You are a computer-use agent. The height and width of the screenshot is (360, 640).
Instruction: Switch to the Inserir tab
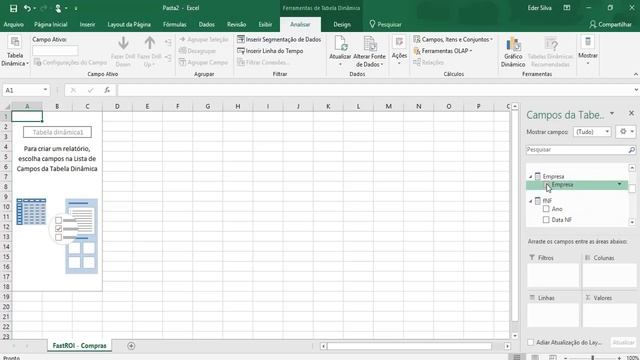coord(87,24)
